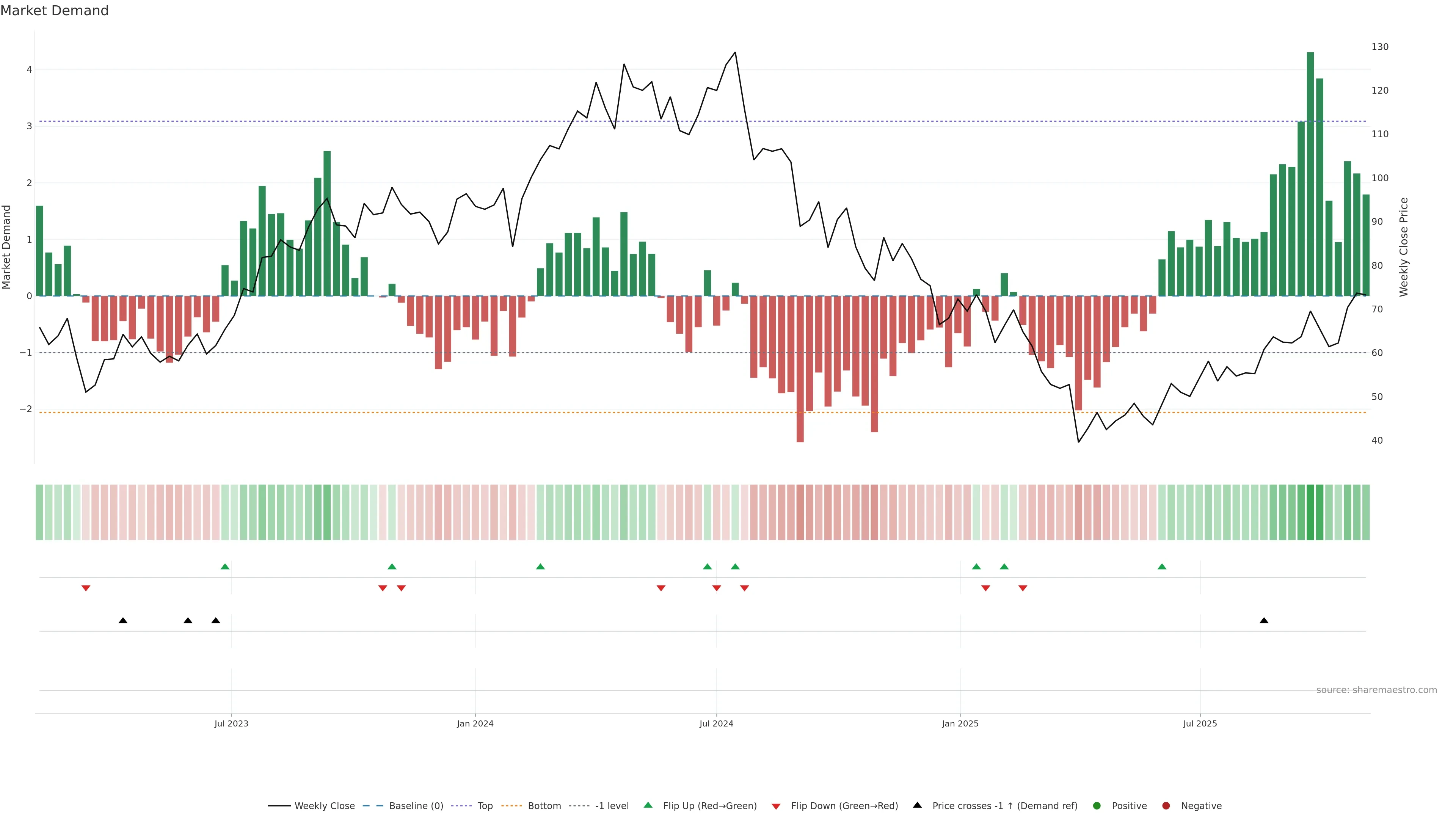Screen dimensions: 1456x819
Task: Click the Jan 2024 x-axis label
Action: [x=475, y=723]
